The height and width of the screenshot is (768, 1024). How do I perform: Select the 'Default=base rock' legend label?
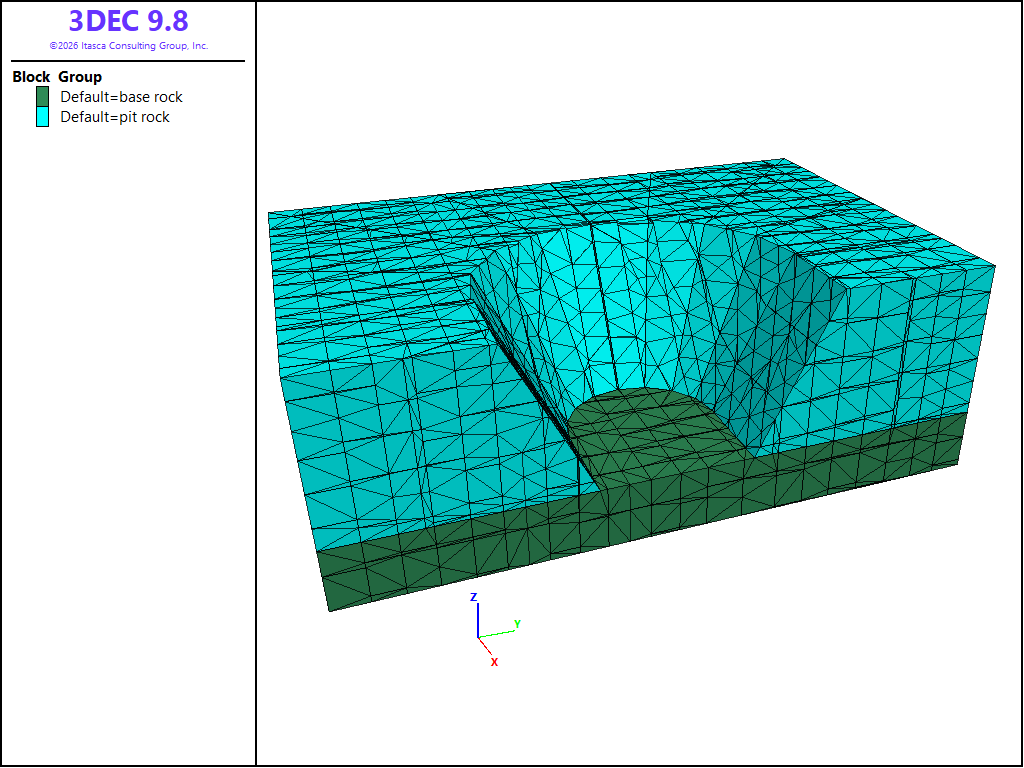coord(121,97)
